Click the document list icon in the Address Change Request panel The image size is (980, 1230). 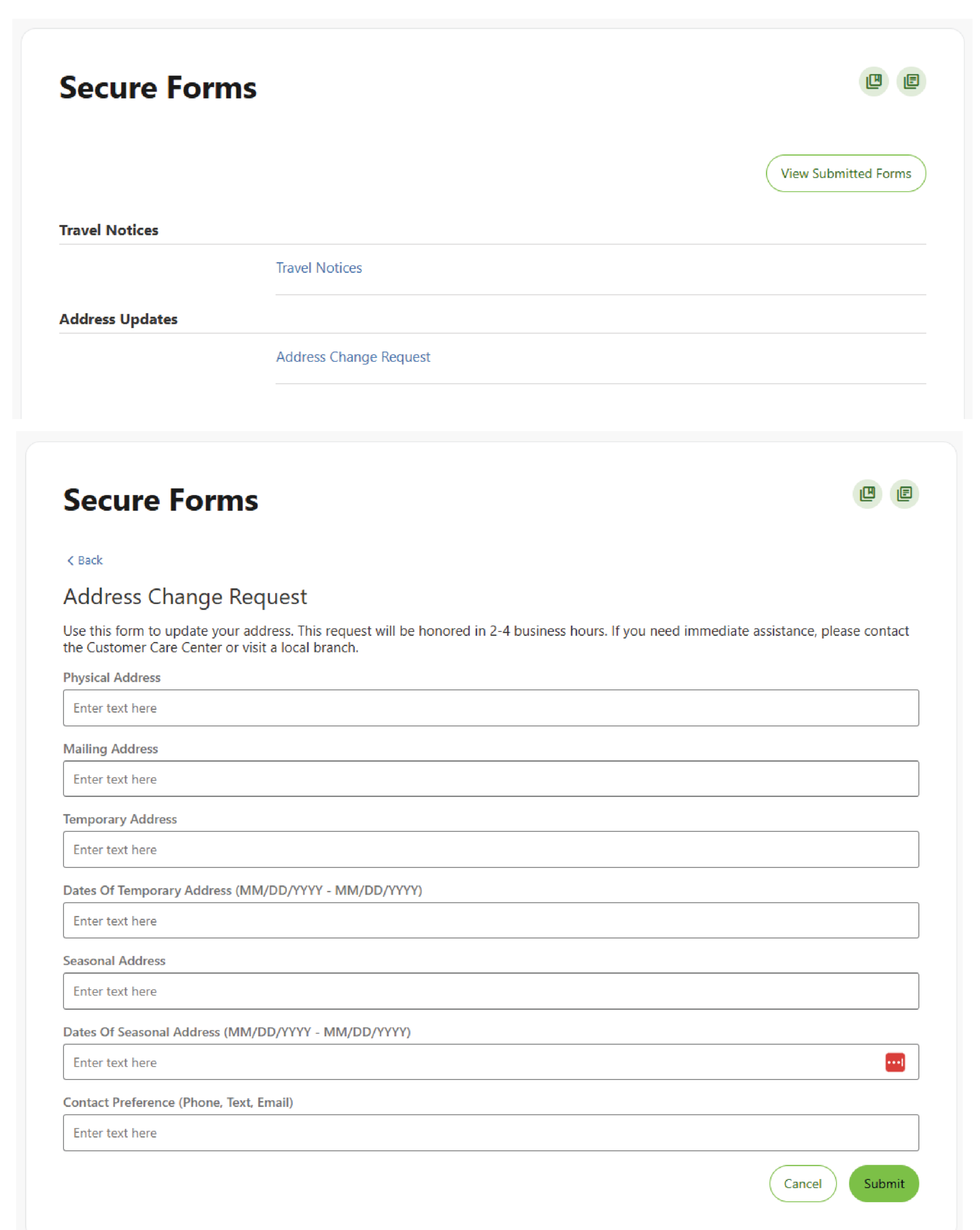click(904, 493)
